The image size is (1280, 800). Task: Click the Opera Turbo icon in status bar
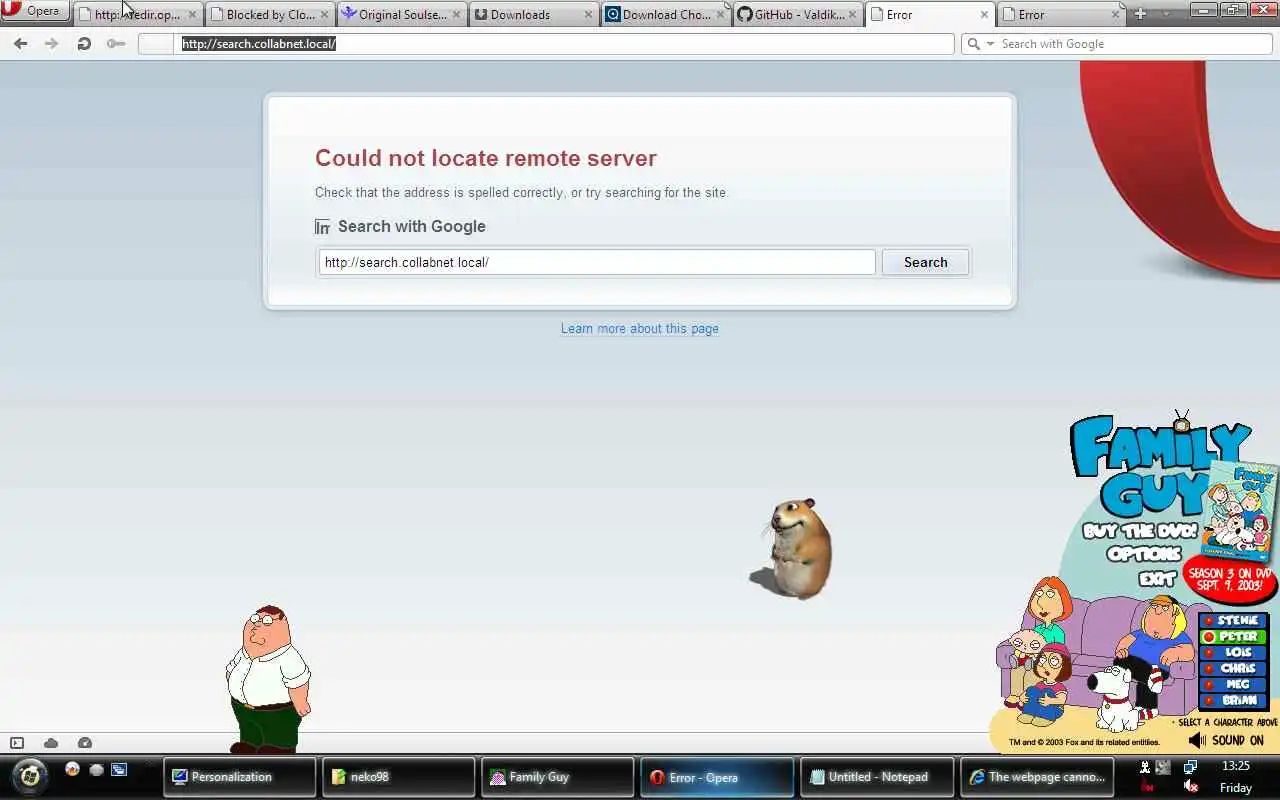[85, 743]
